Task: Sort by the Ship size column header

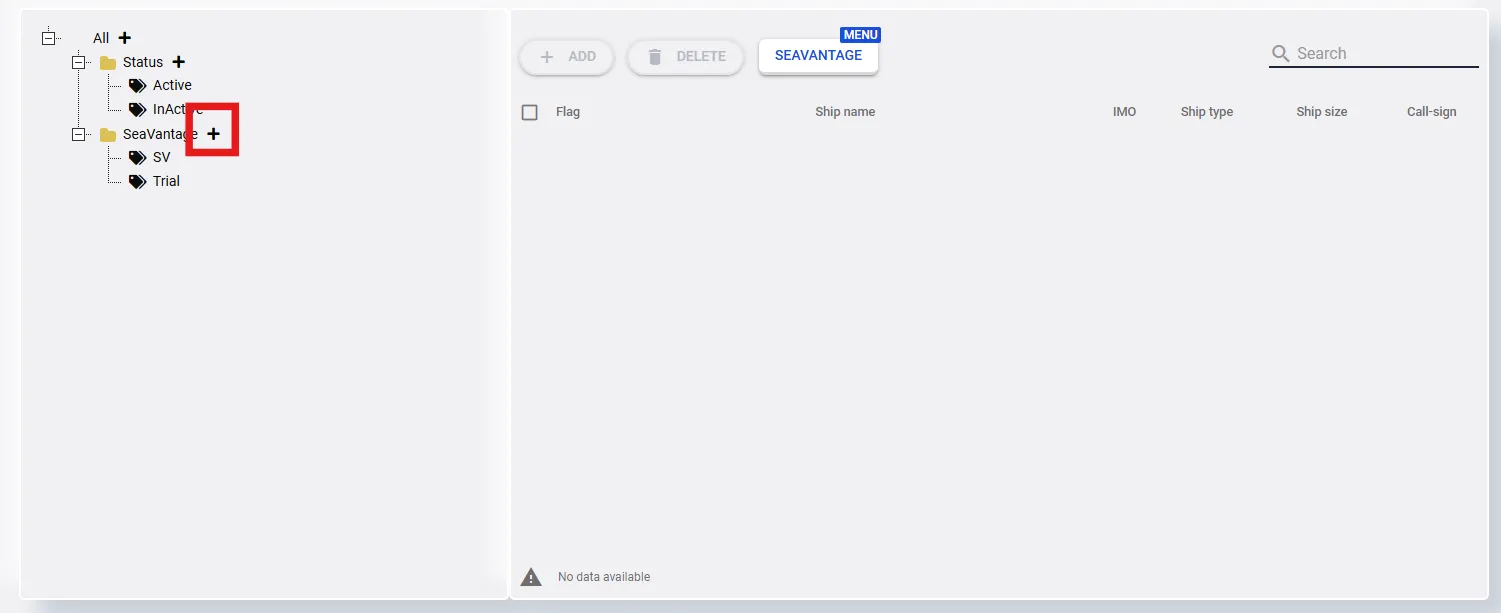Action: point(1322,112)
